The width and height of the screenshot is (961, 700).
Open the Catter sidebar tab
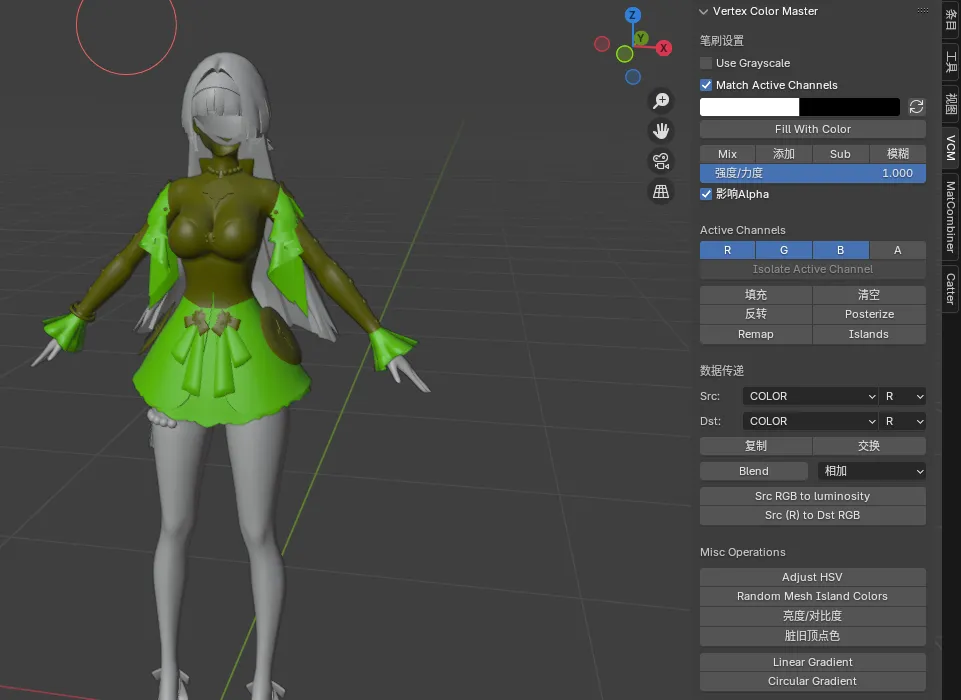[951, 289]
